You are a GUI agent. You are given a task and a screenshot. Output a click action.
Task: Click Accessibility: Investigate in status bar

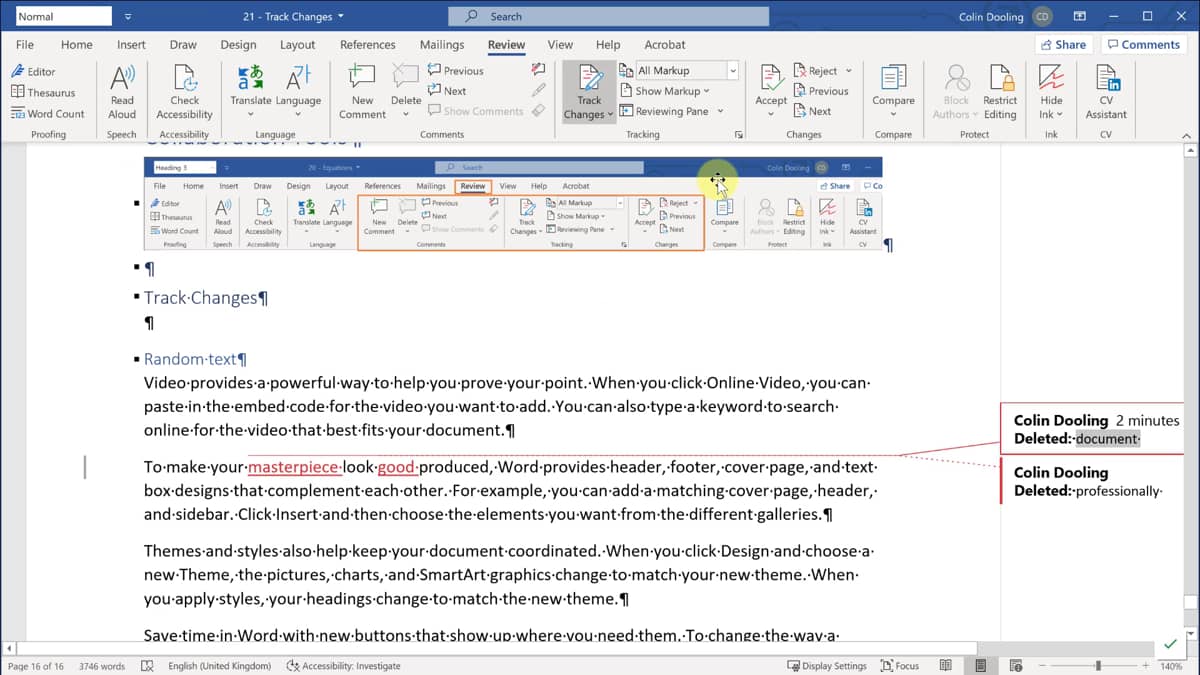click(343, 666)
